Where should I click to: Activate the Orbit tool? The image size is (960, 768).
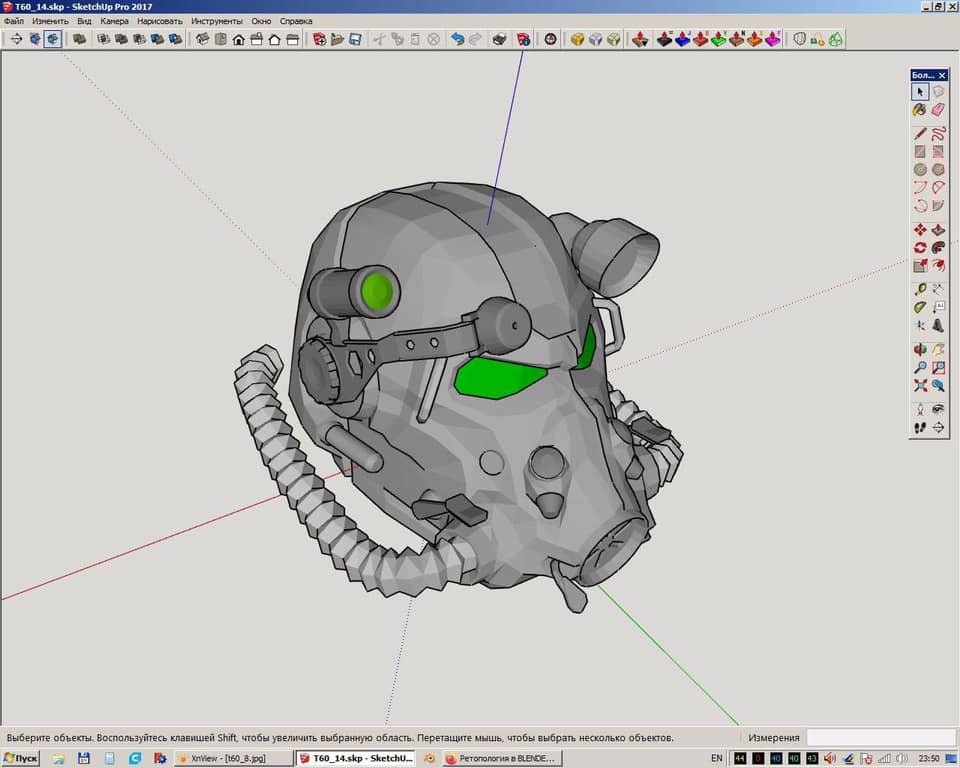[x=920, y=350]
